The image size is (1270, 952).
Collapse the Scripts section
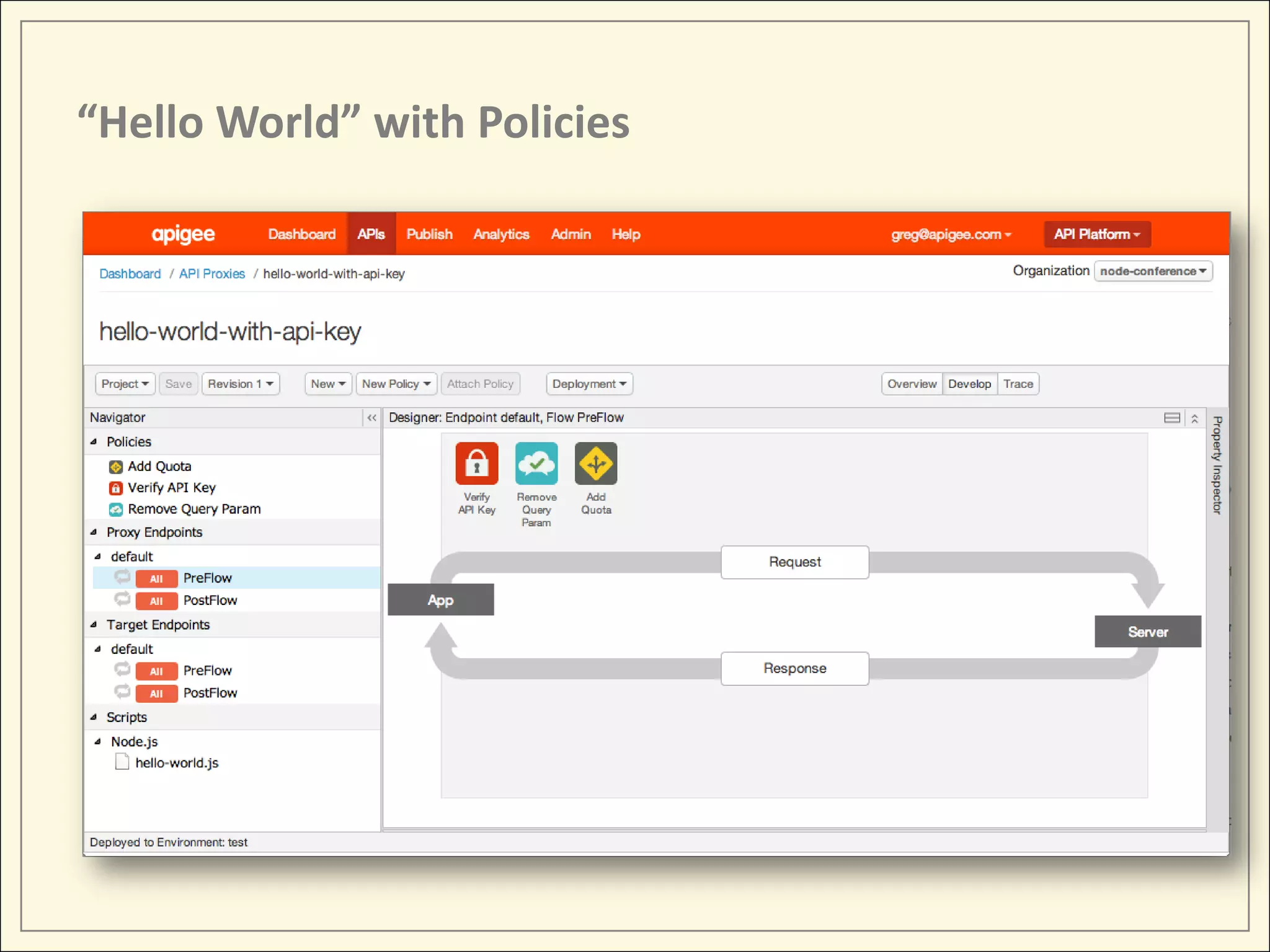coord(94,717)
